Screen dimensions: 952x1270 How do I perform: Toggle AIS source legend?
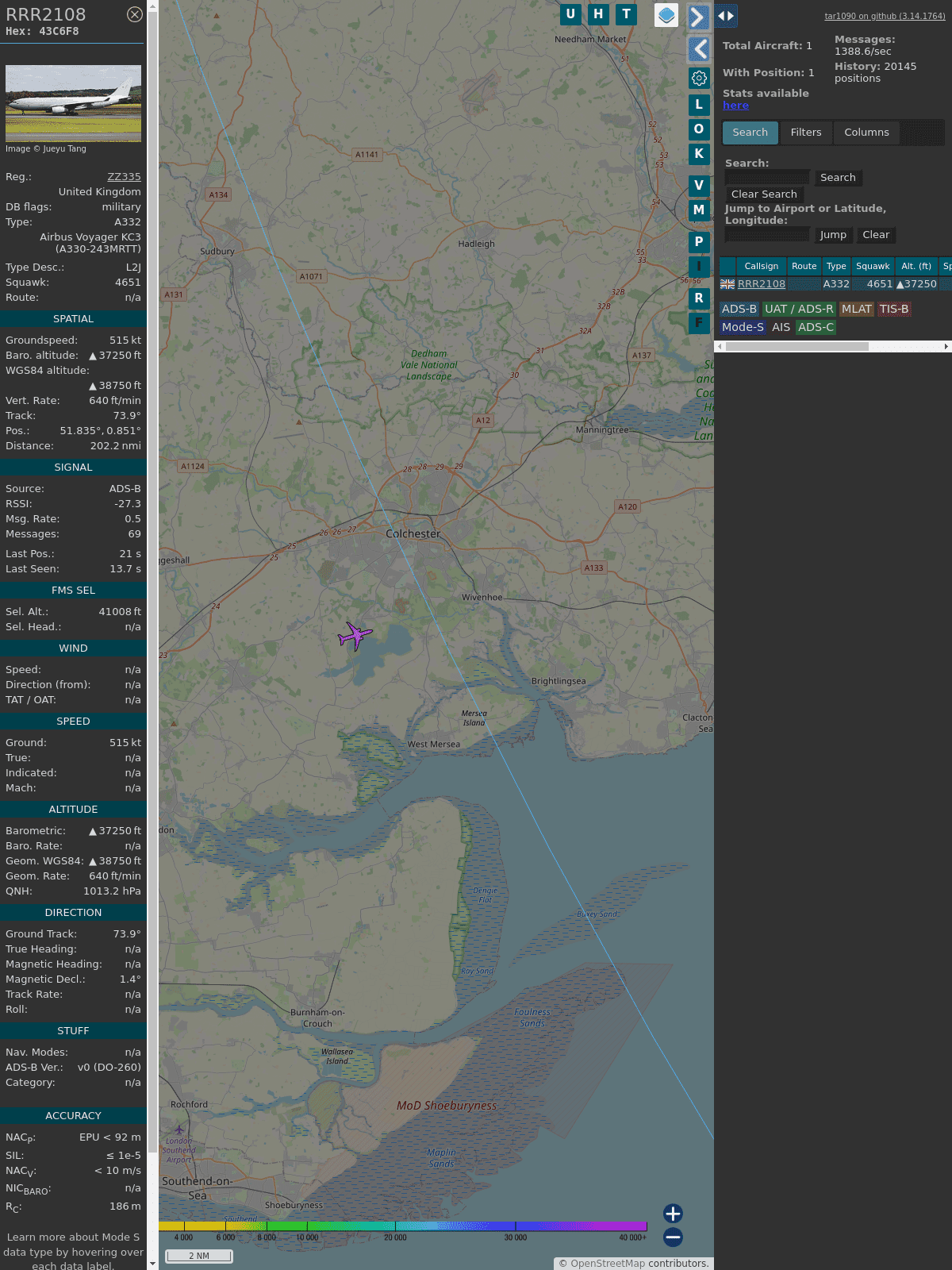[781, 327]
